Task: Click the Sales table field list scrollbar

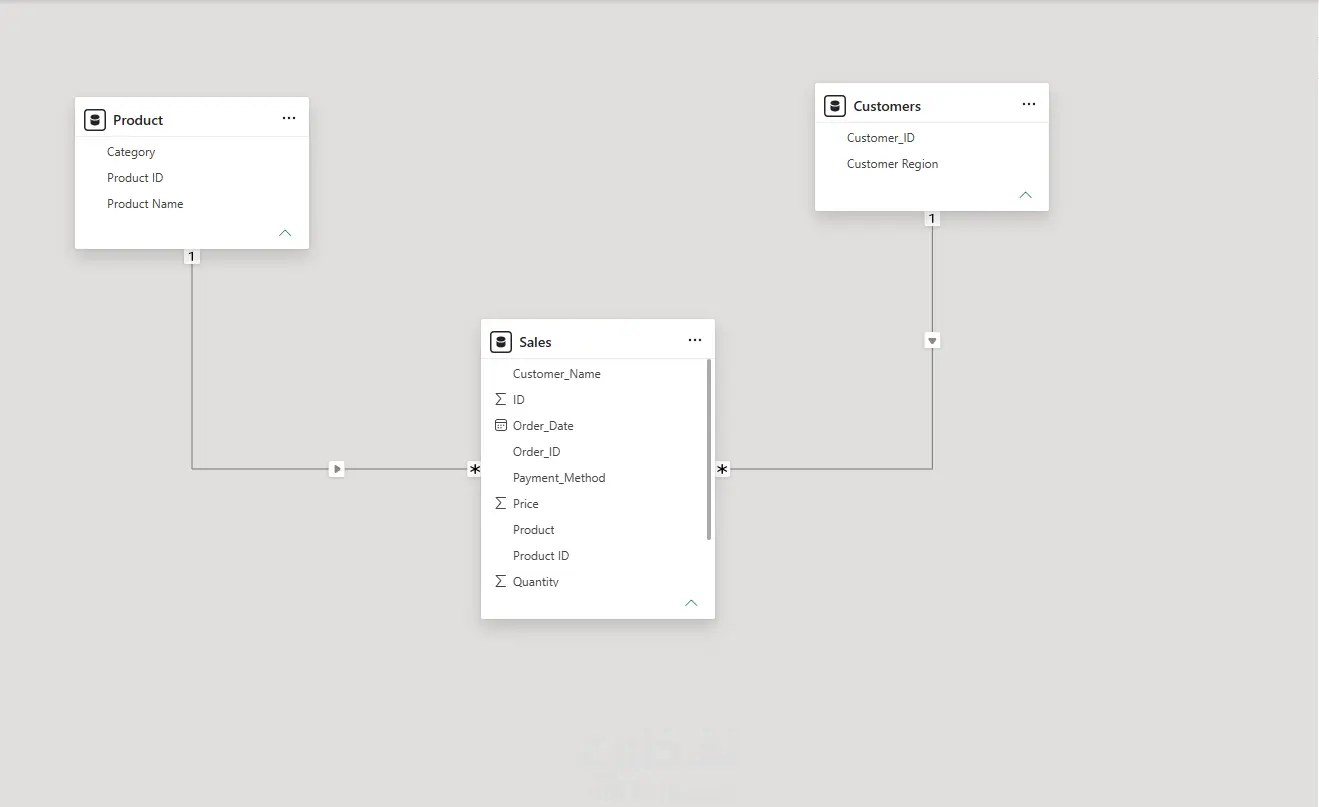Action: 709,450
